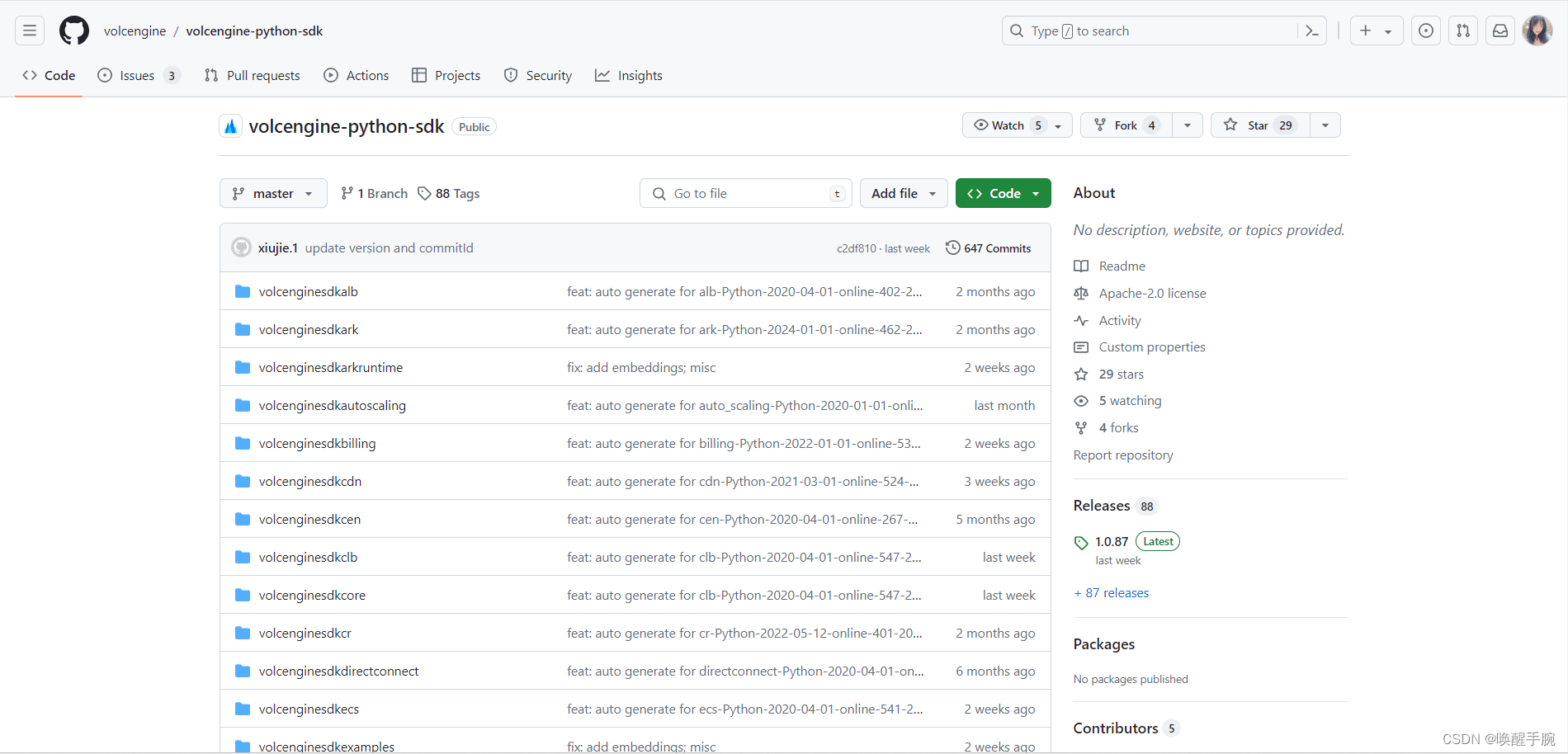Open your pull requests icon in header
1568x754 pixels.
(1463, 31)
